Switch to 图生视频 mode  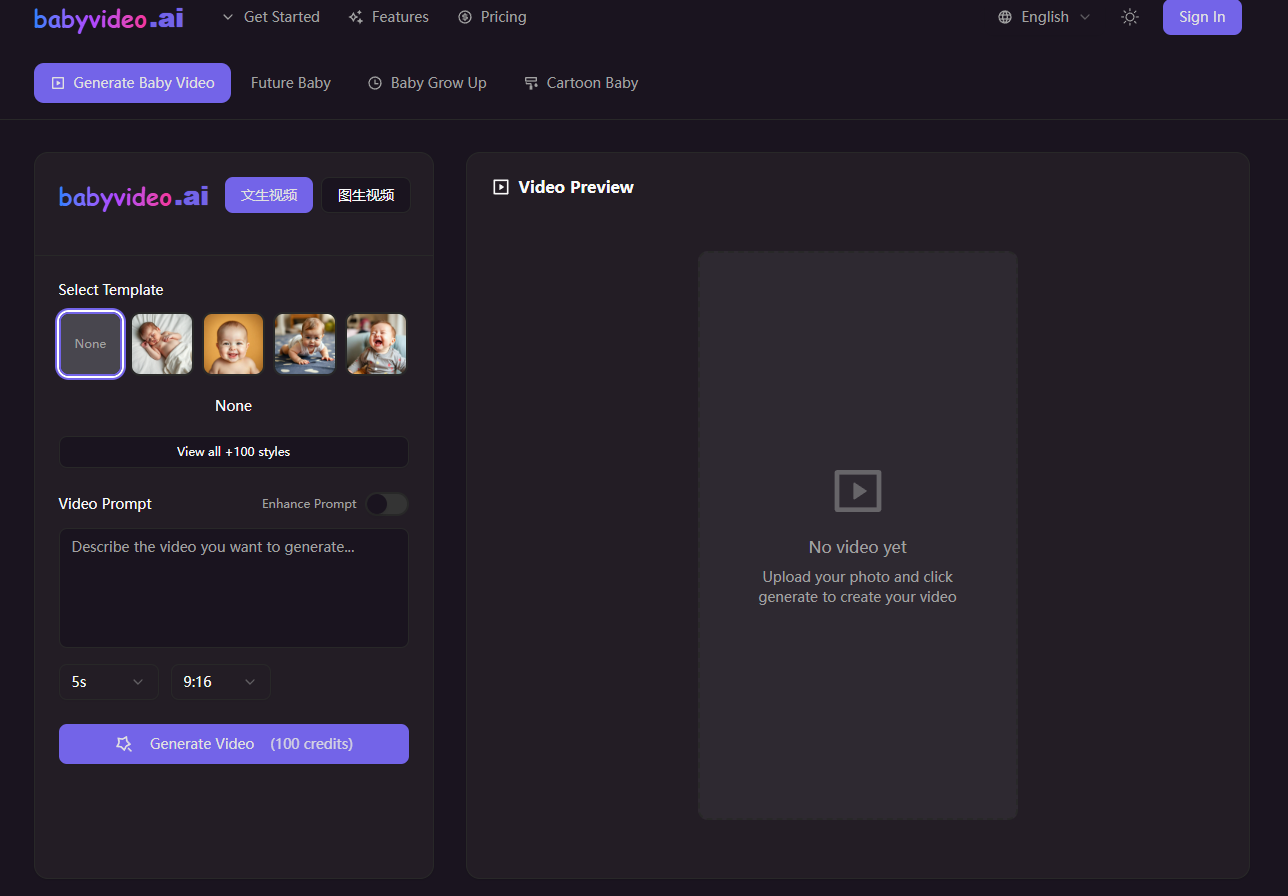365,195
